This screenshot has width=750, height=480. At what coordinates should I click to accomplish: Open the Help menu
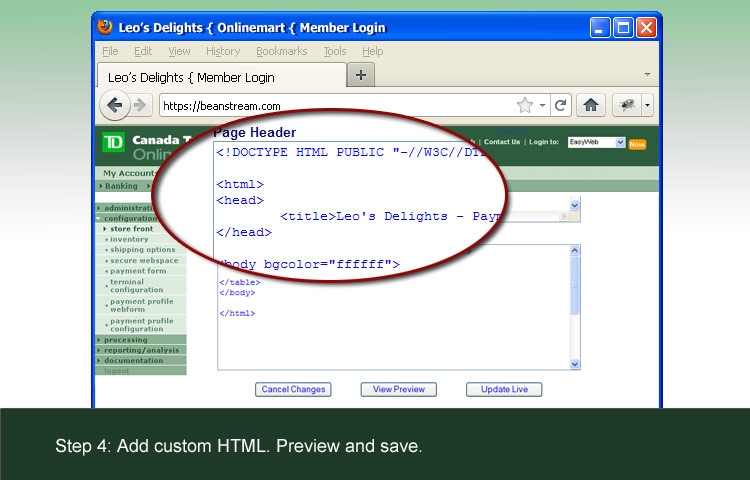tap(373, 51)
